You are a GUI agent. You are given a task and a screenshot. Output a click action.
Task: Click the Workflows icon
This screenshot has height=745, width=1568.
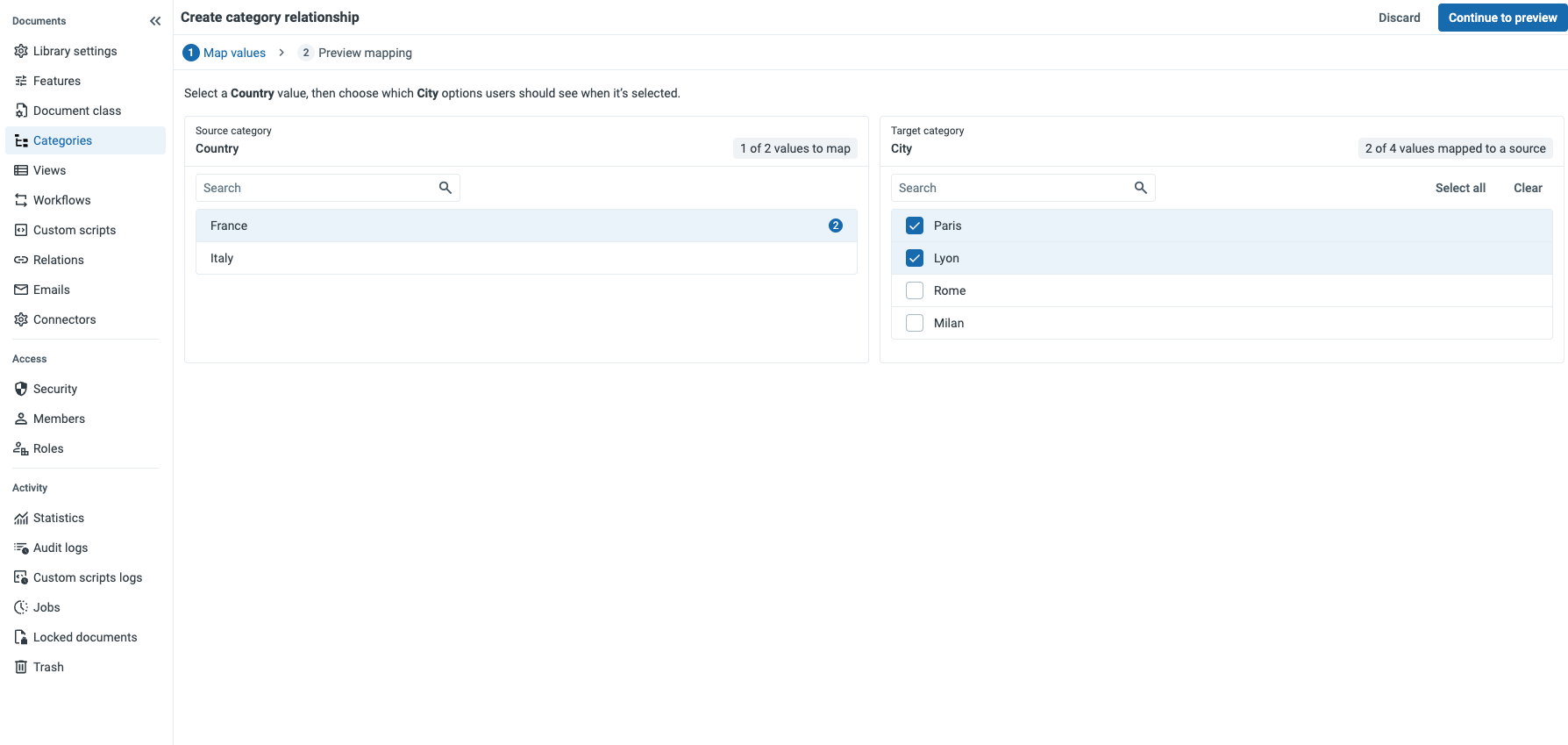[21, 200]
